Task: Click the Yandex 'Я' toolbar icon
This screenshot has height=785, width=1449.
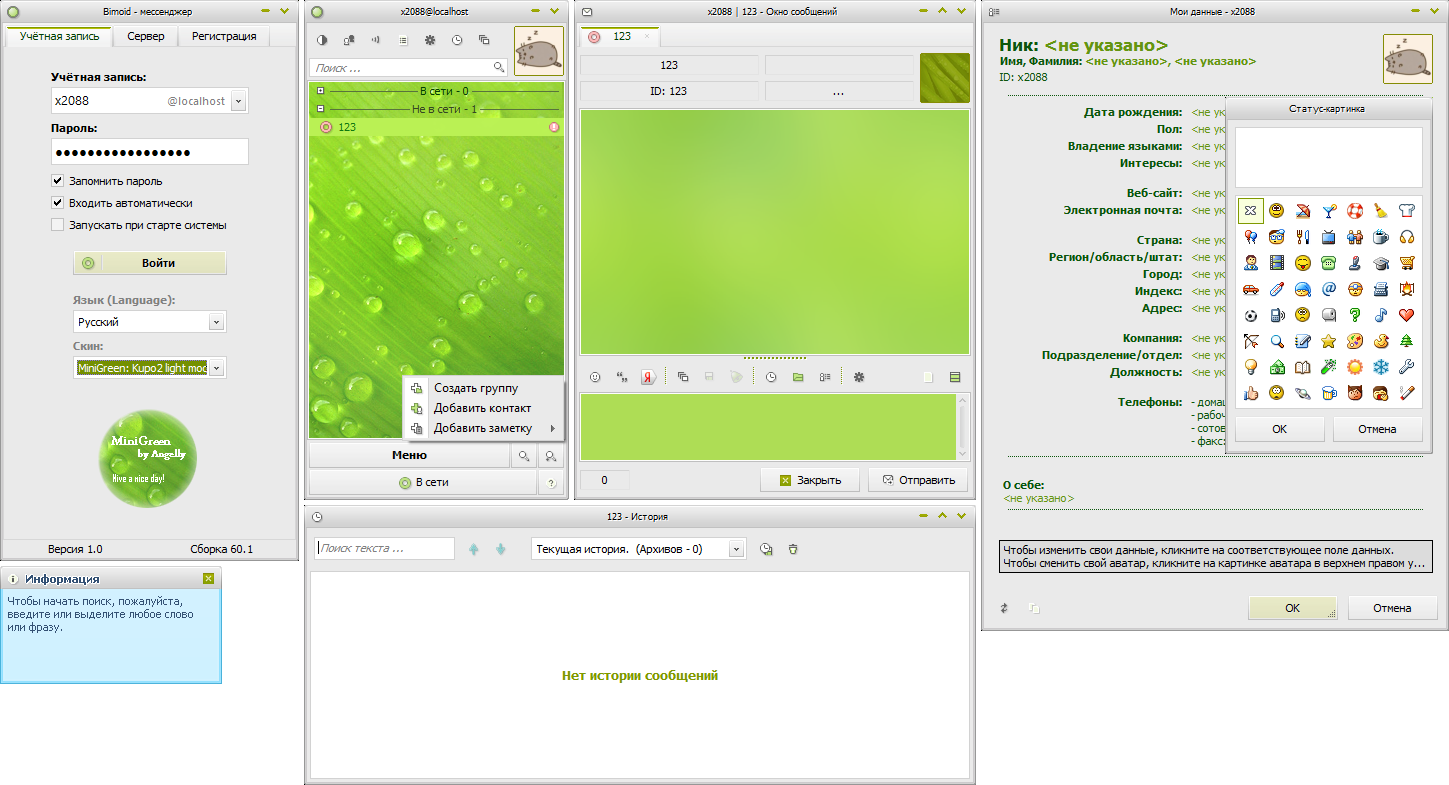Action: coord(648,377)
